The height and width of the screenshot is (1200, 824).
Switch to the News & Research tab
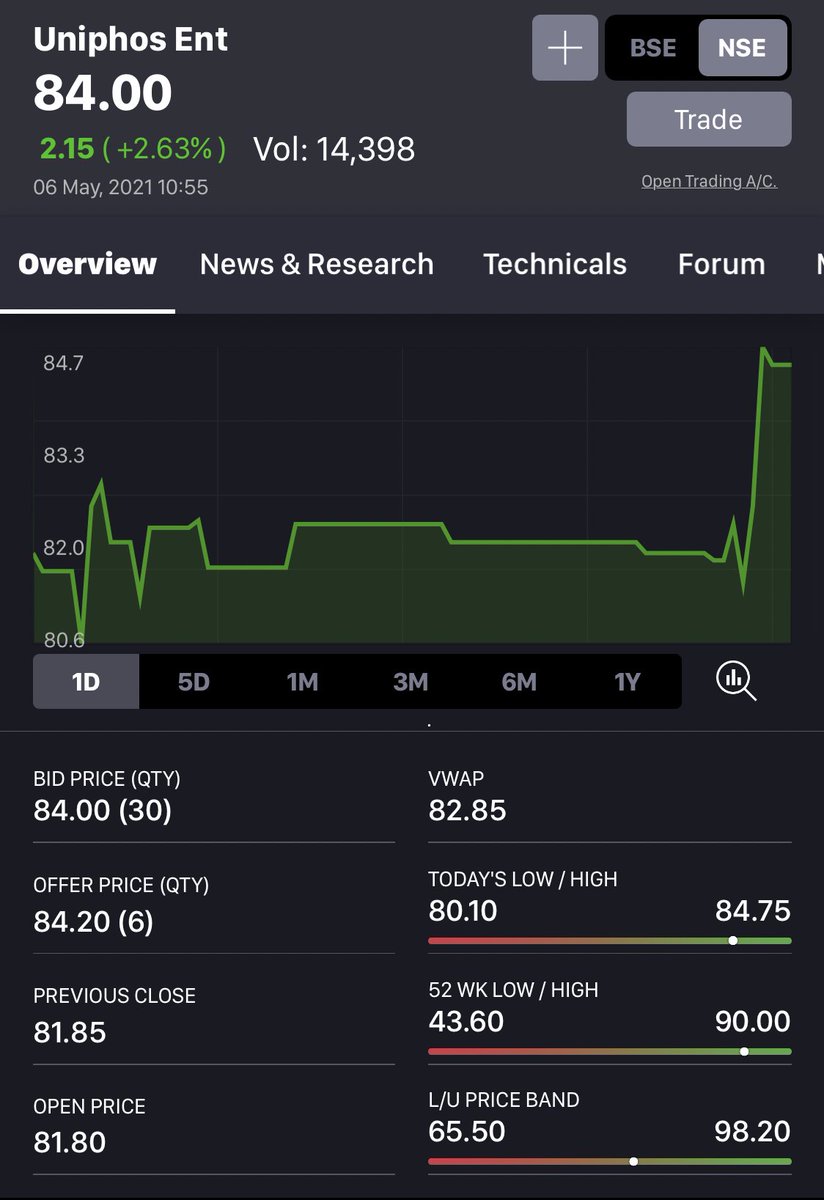[316, 263]
